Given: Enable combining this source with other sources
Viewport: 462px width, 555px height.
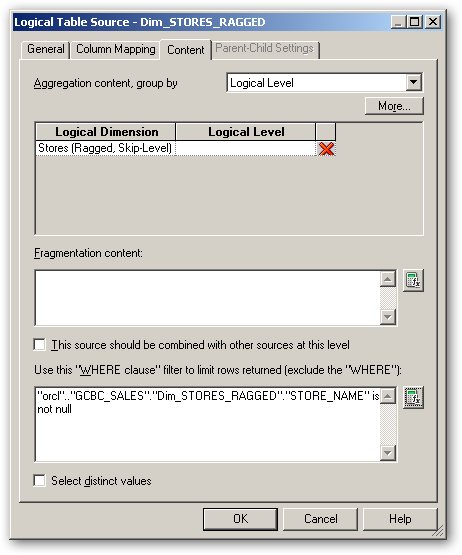Looking at the screenshot, I should [40, 344].
